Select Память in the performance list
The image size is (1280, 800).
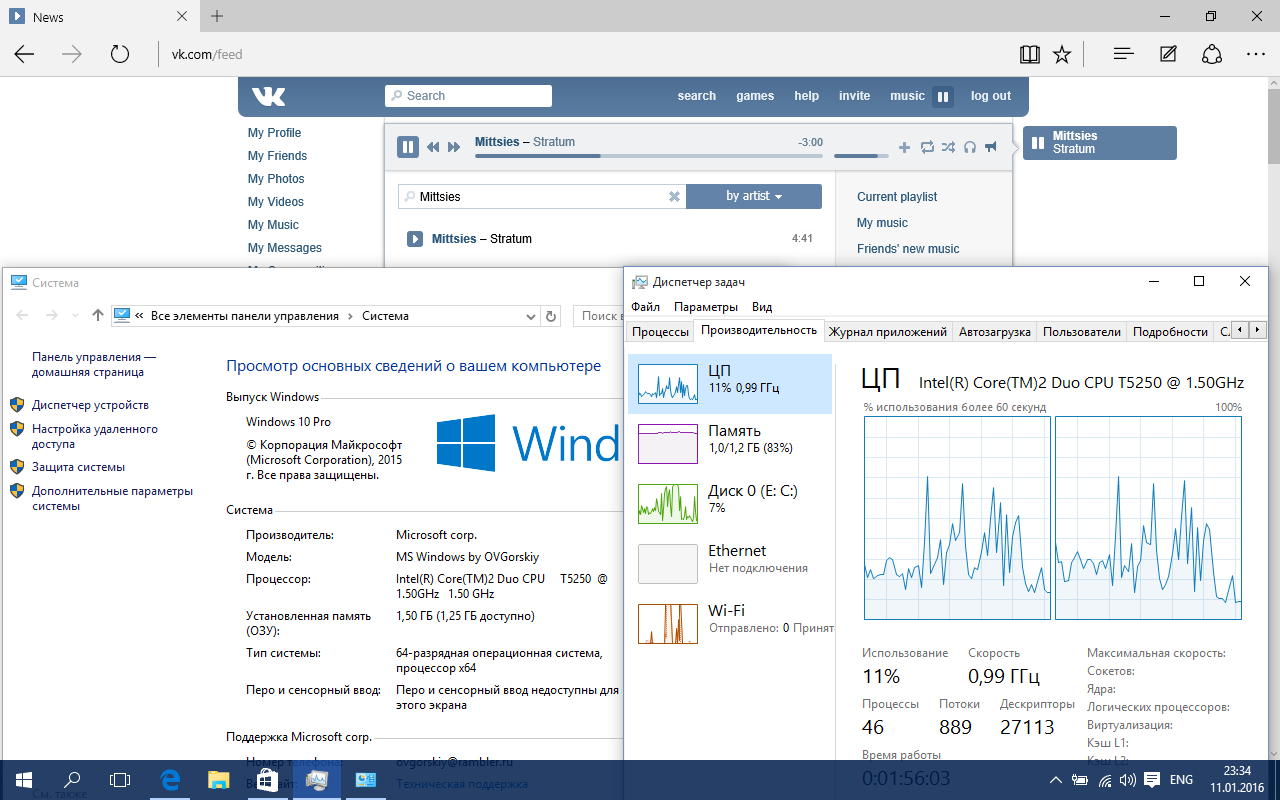(730, 444)
